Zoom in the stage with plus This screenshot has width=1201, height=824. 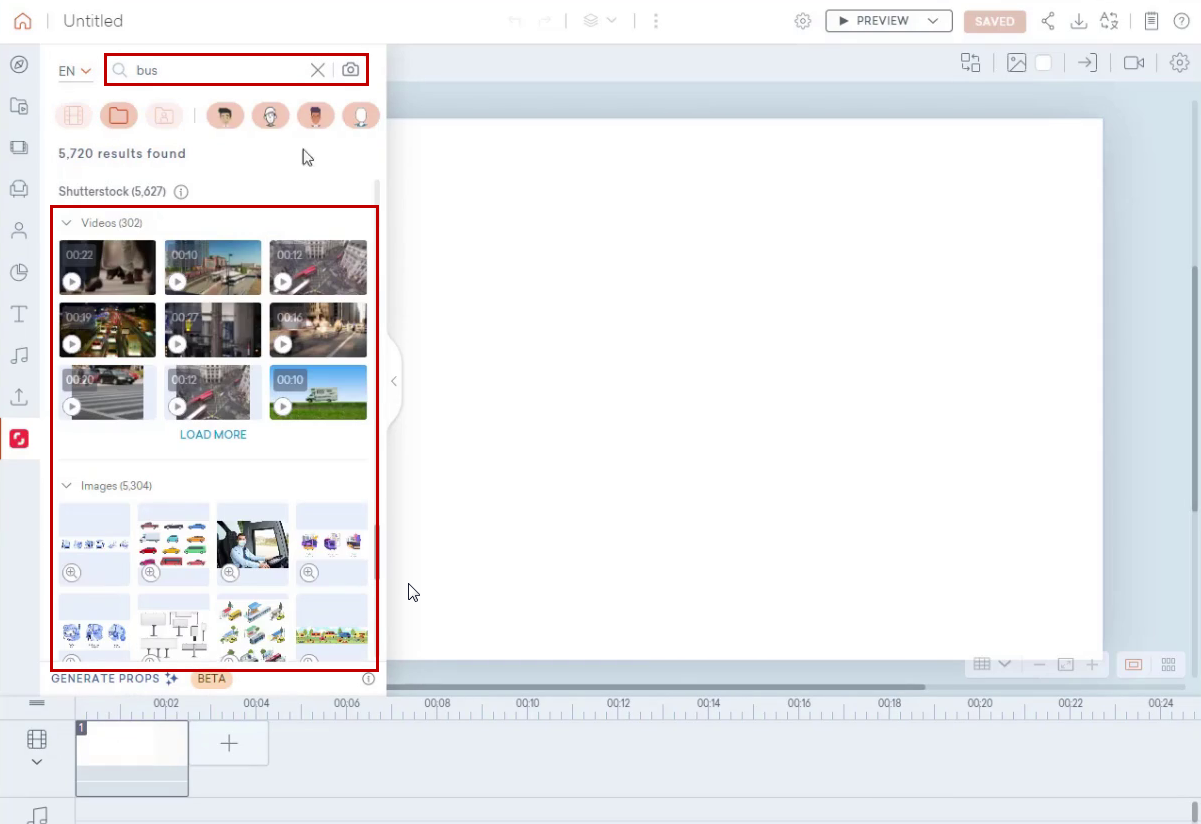(1092, 664)
